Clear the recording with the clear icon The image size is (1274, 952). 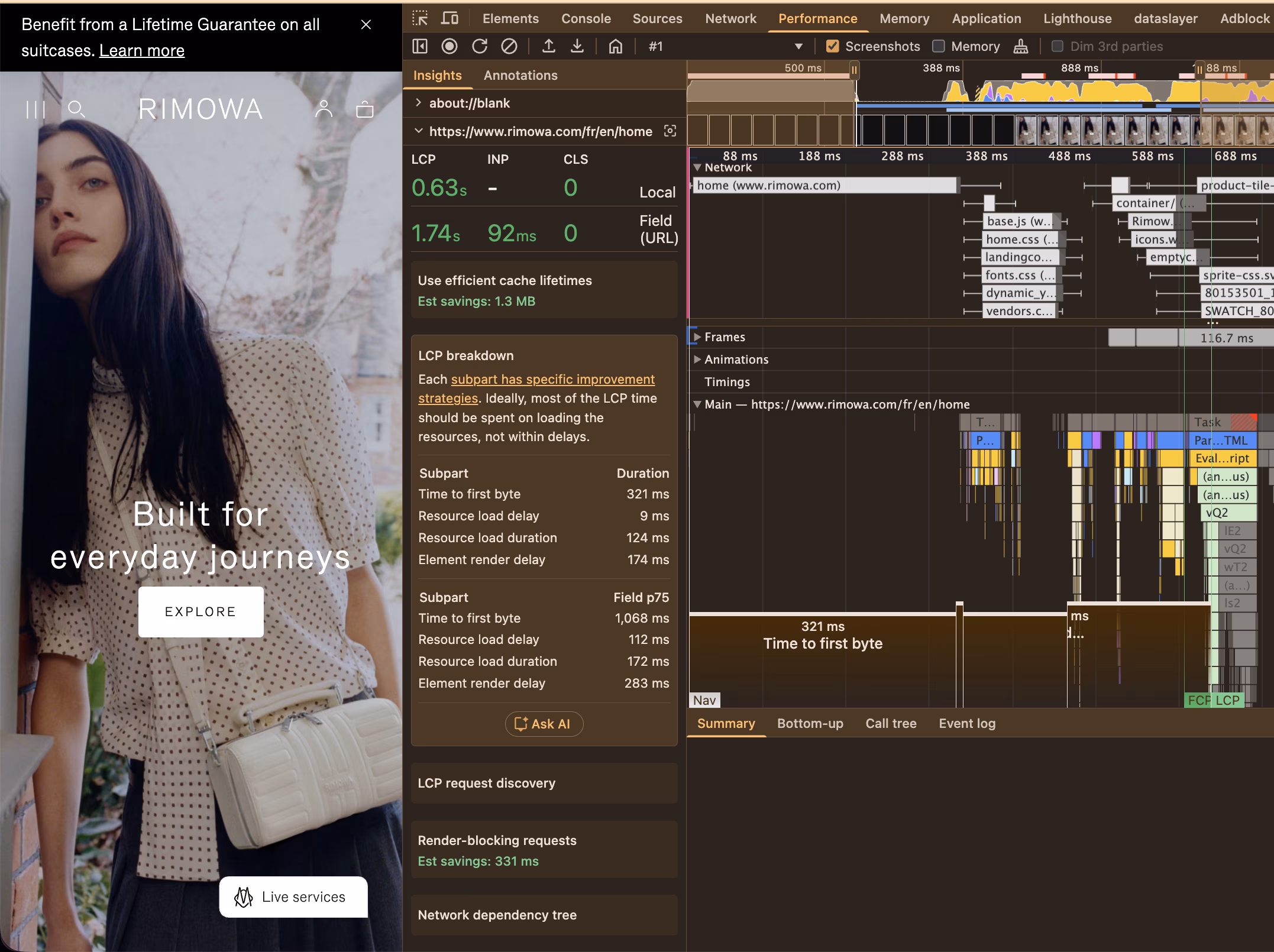509,46
